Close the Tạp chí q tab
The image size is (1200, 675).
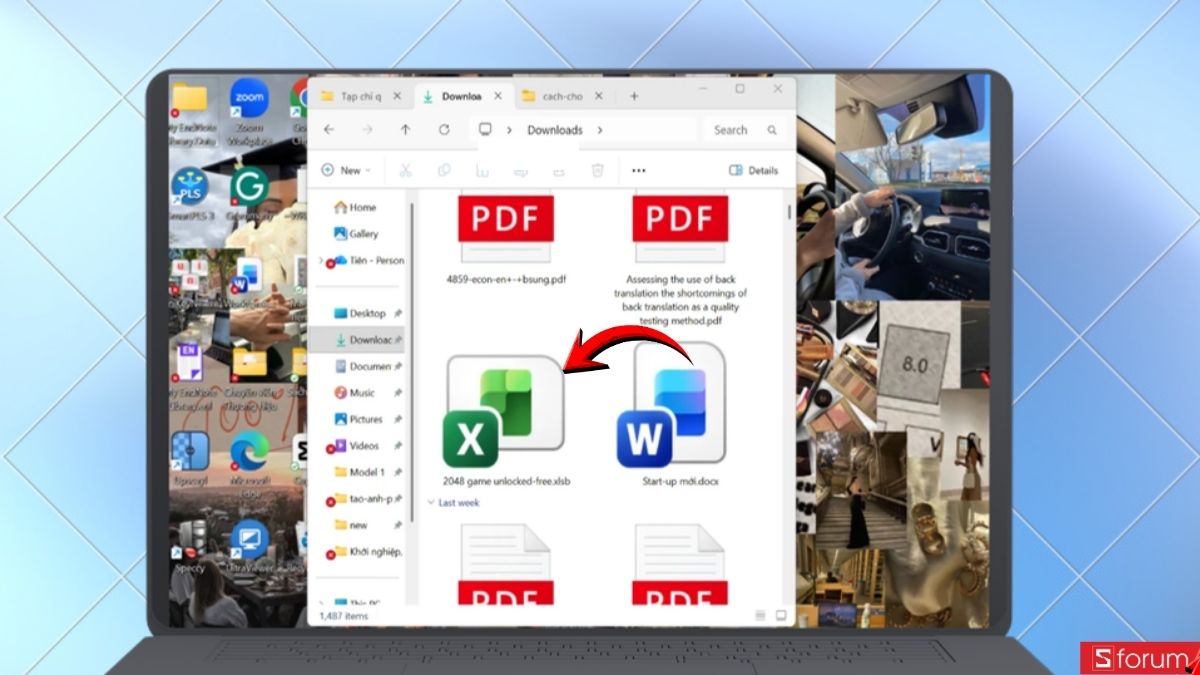coord(397,96)
